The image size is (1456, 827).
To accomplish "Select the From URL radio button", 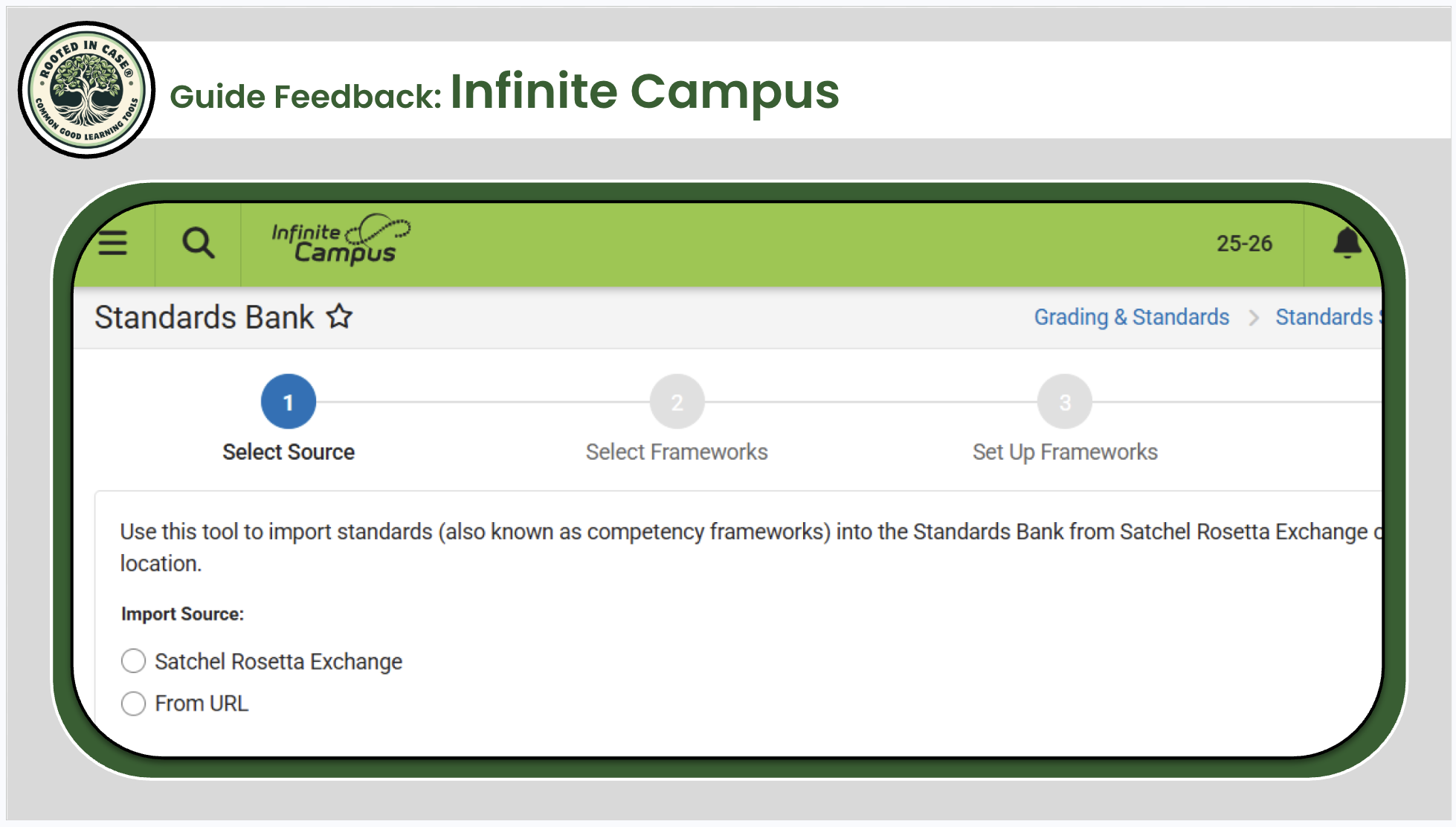I will point(134,704).
